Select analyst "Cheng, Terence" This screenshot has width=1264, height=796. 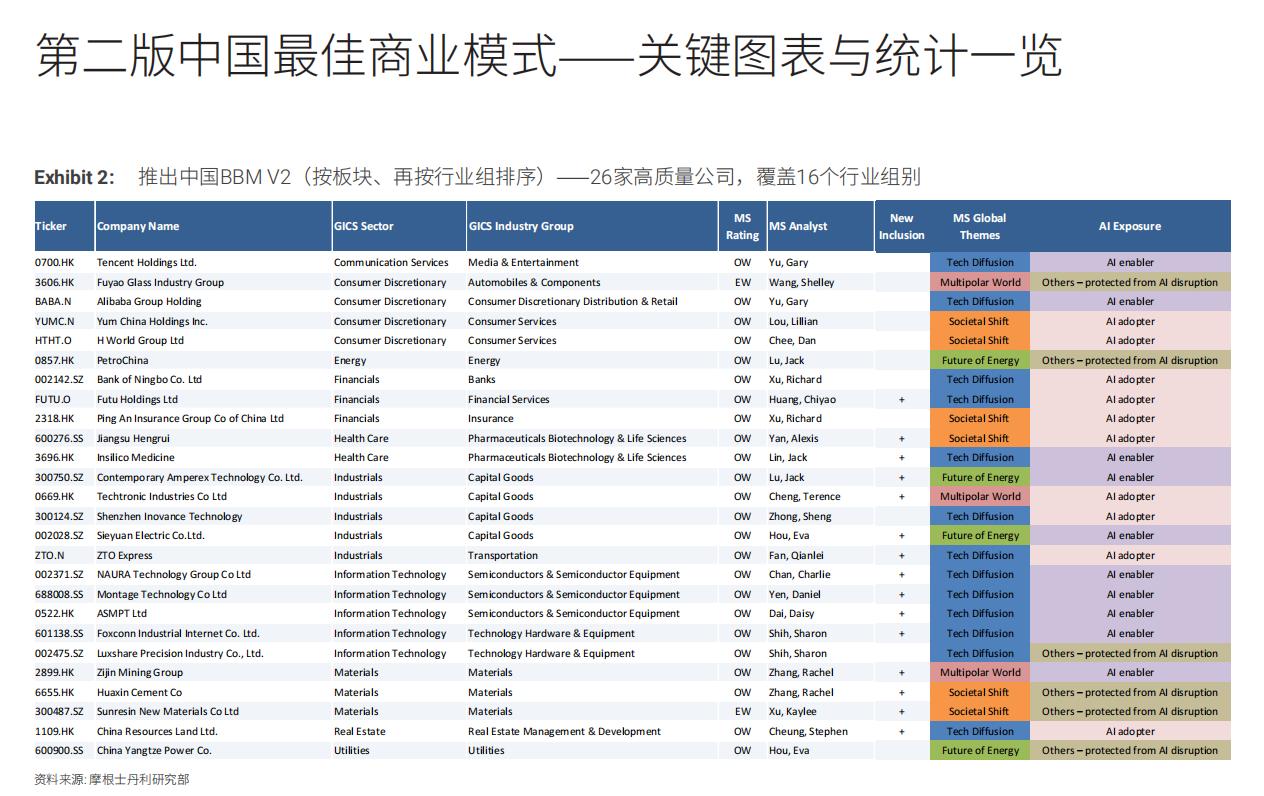coord(805,496)
